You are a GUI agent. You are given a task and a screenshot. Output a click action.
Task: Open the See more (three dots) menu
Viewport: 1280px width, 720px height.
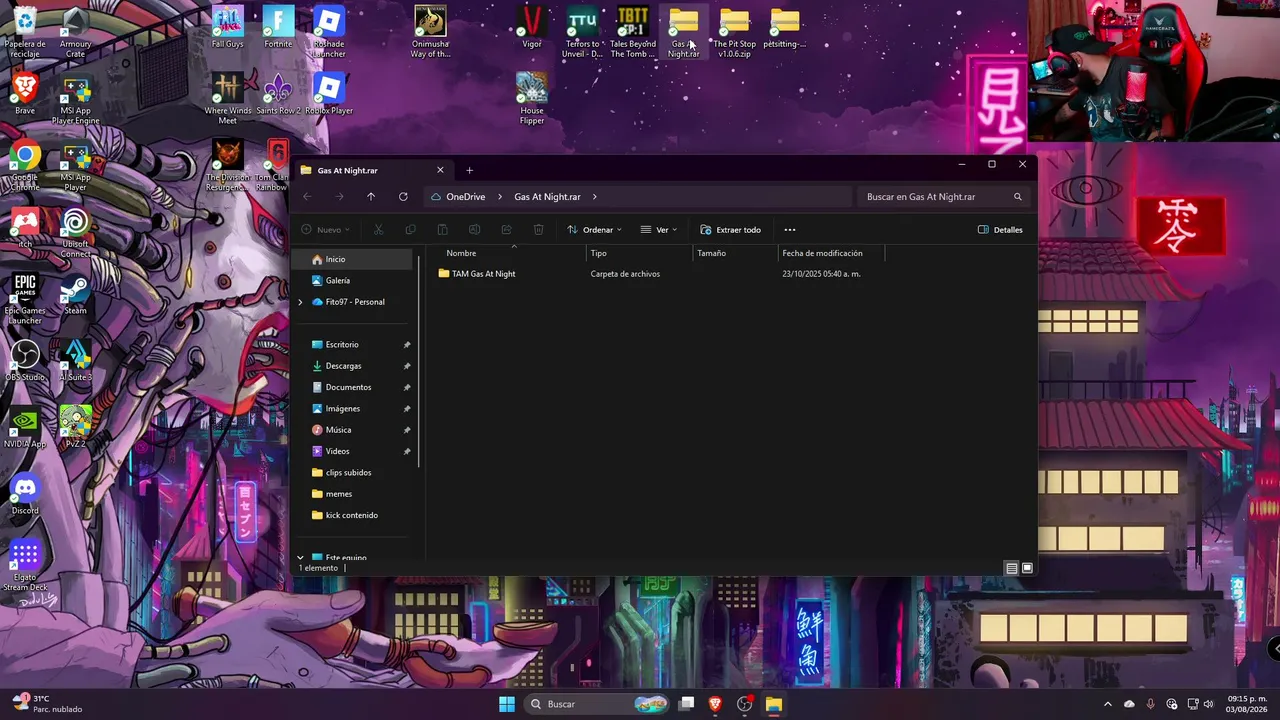click(790, 230)
